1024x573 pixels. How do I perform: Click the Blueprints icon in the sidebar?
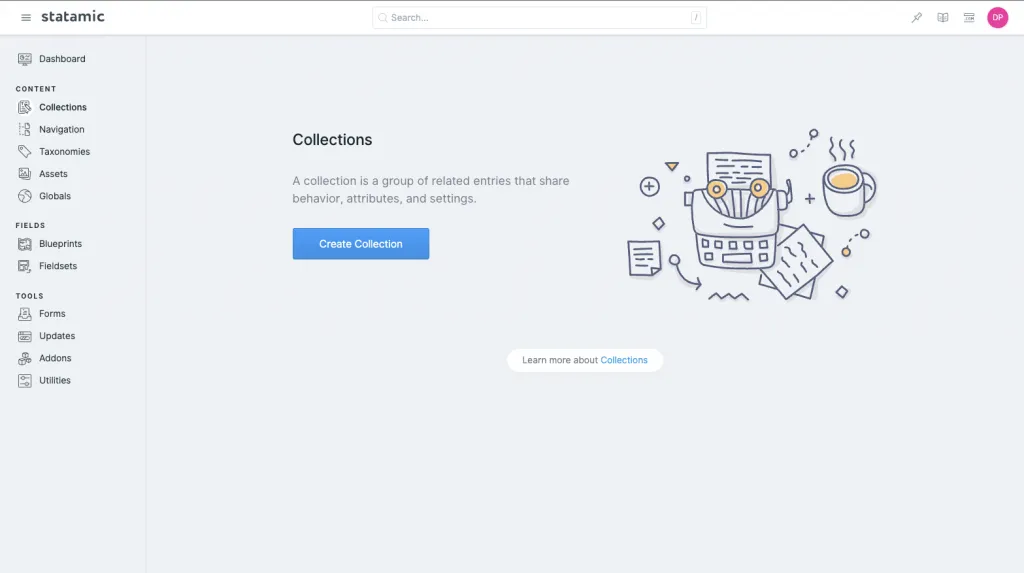tap(25, 244)
